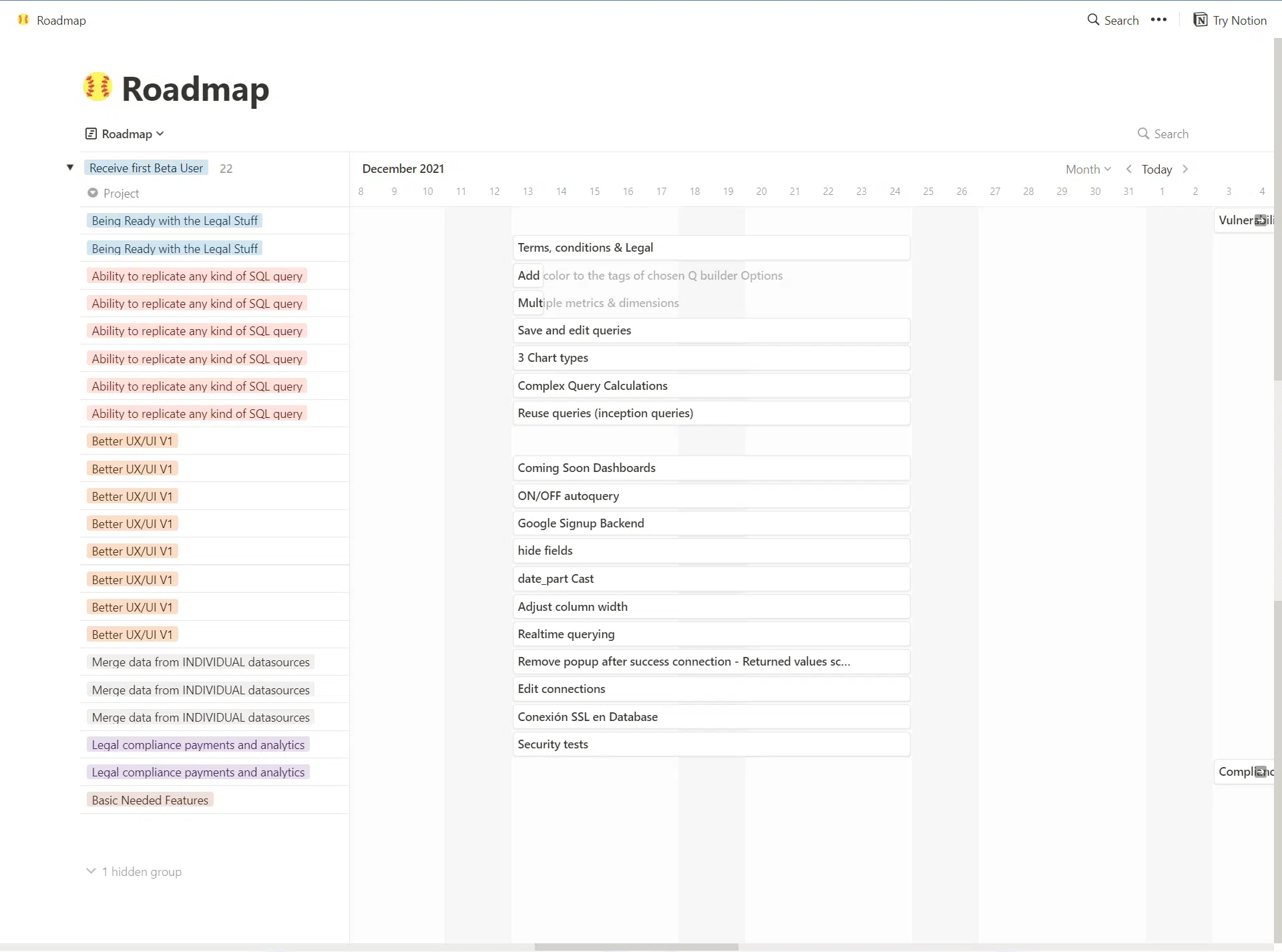Viewport: 1282px width, 952px height.
Task: Jump to the Compliance item arrow icon
Action: point(1260,772)
